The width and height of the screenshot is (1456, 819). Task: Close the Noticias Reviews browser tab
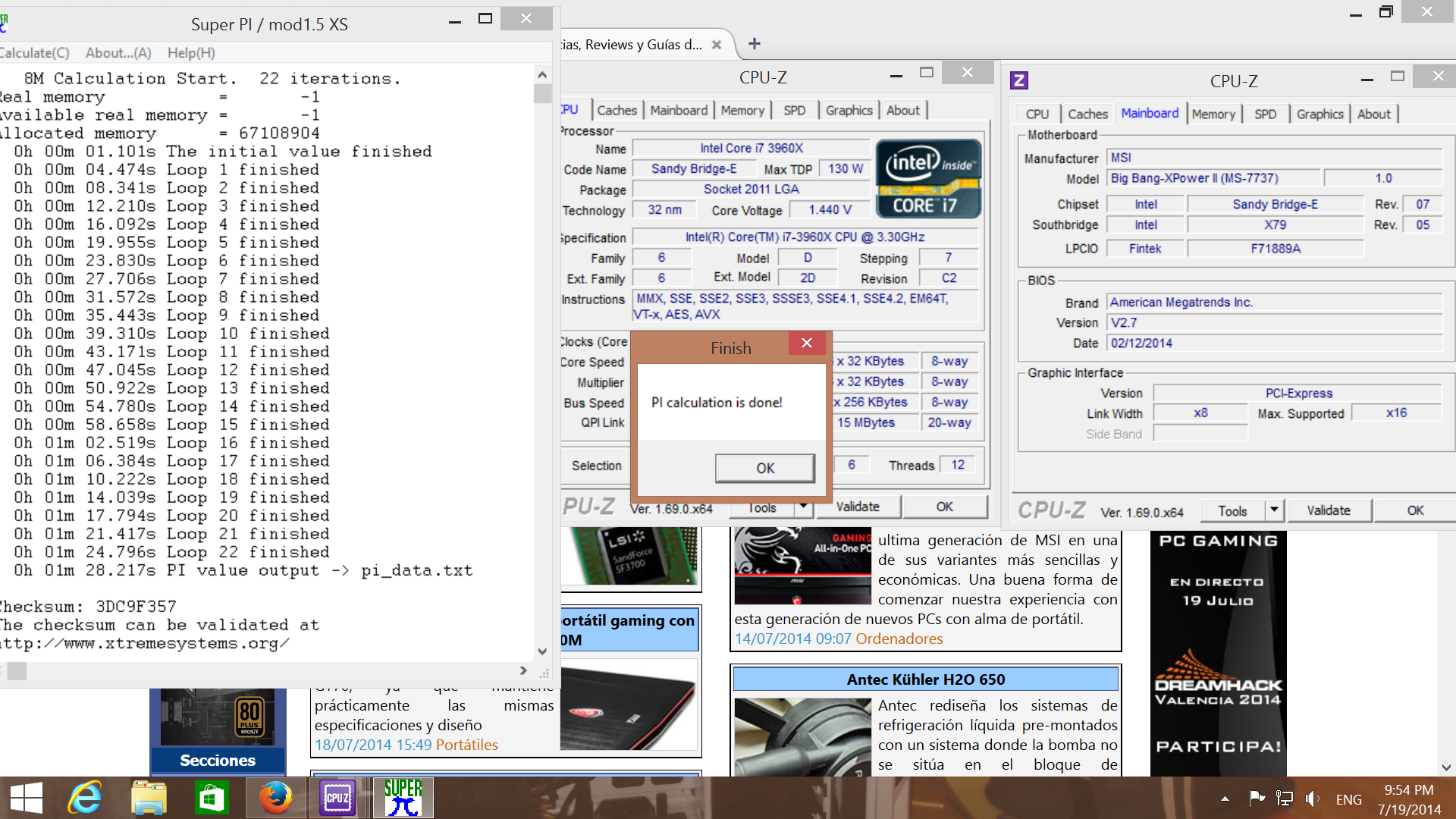click(717, 45)
